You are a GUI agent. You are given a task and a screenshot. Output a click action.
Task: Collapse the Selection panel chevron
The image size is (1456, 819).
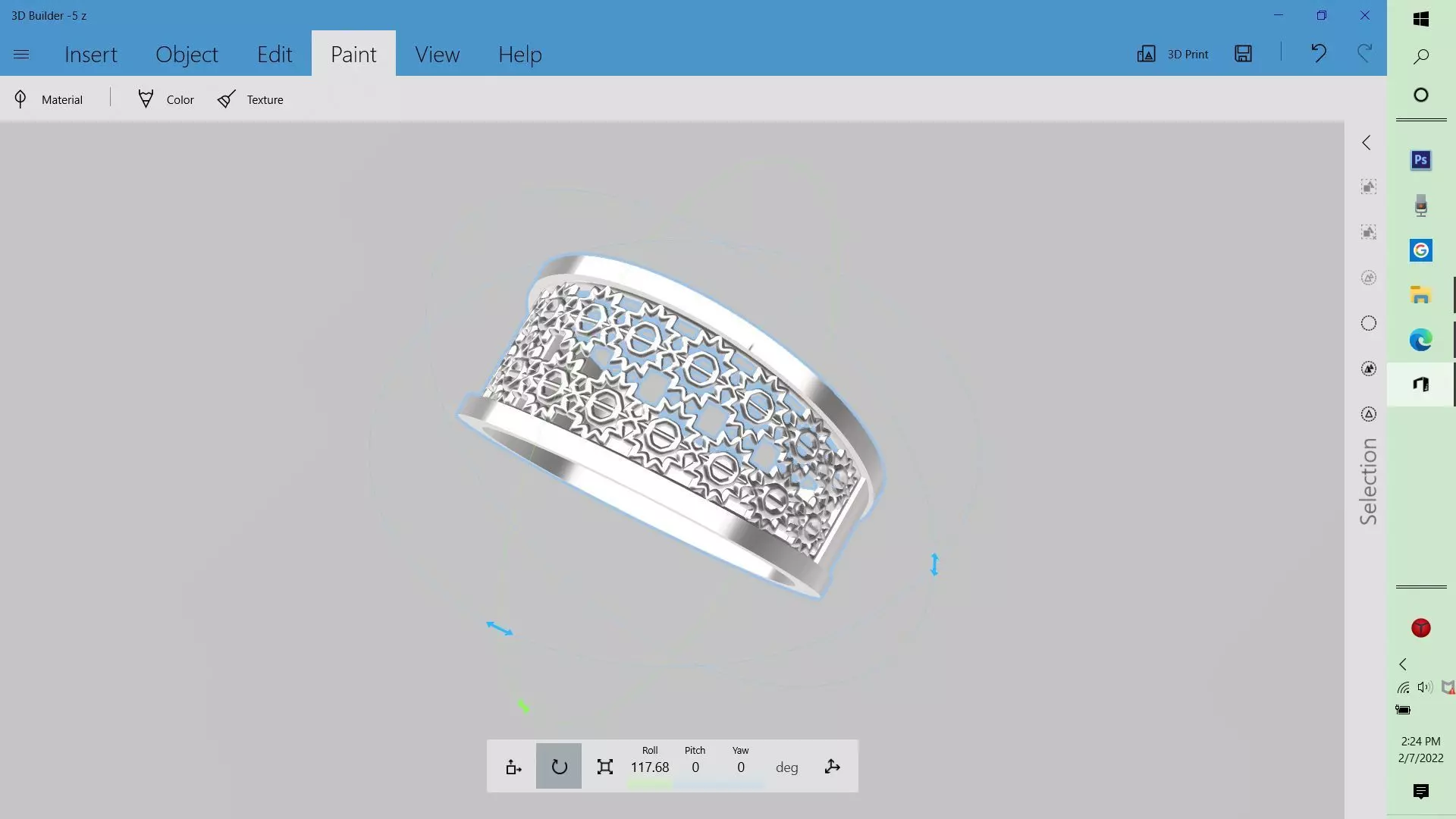[x=1367, y=143]
